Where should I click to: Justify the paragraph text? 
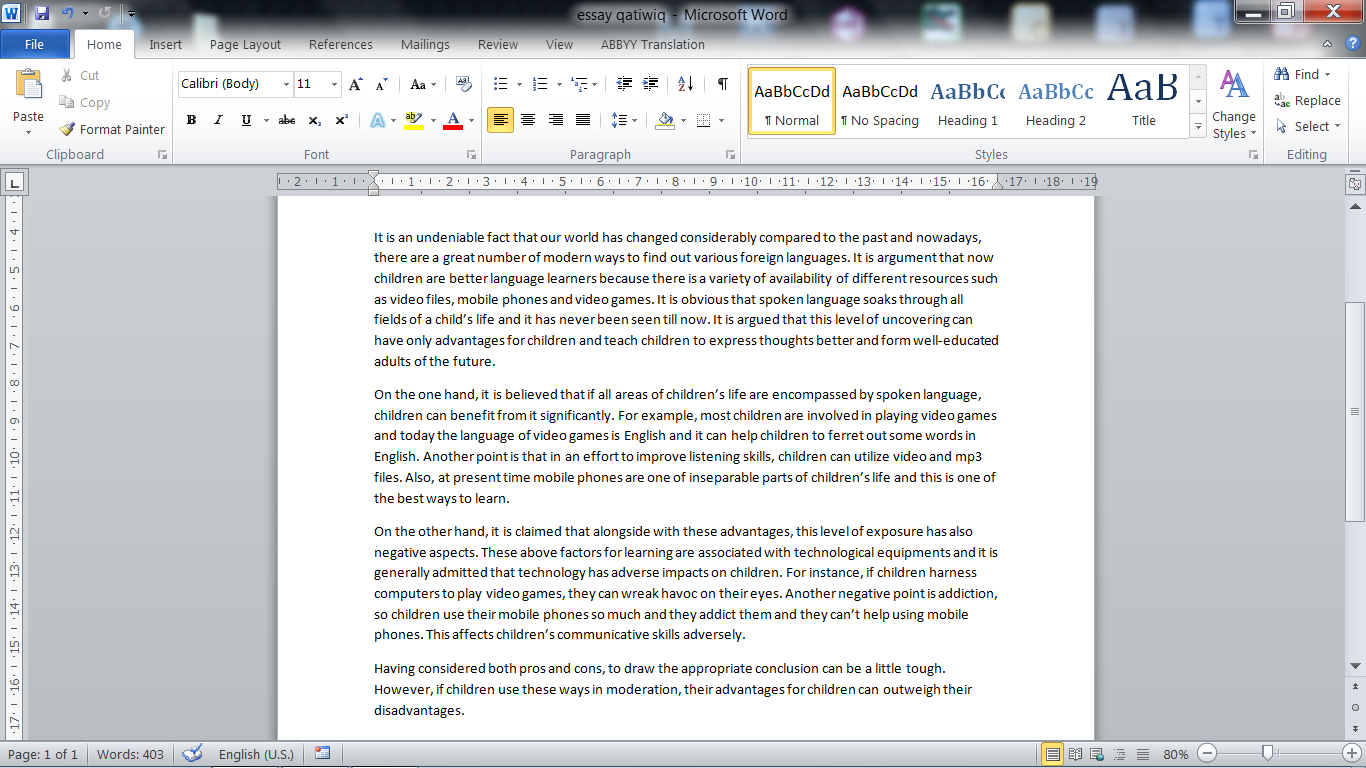click(x=582, y=120)
